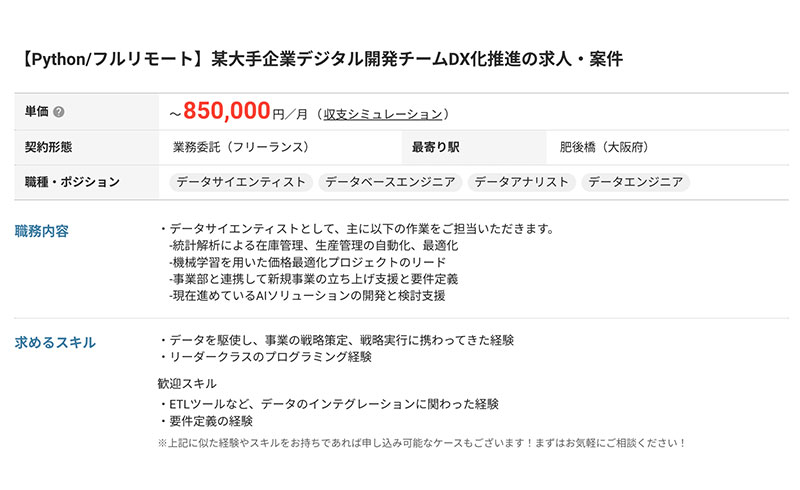Click the データエンジニア position tag
The width and height of the screenshot is (800, 490).
click(636, 182)
